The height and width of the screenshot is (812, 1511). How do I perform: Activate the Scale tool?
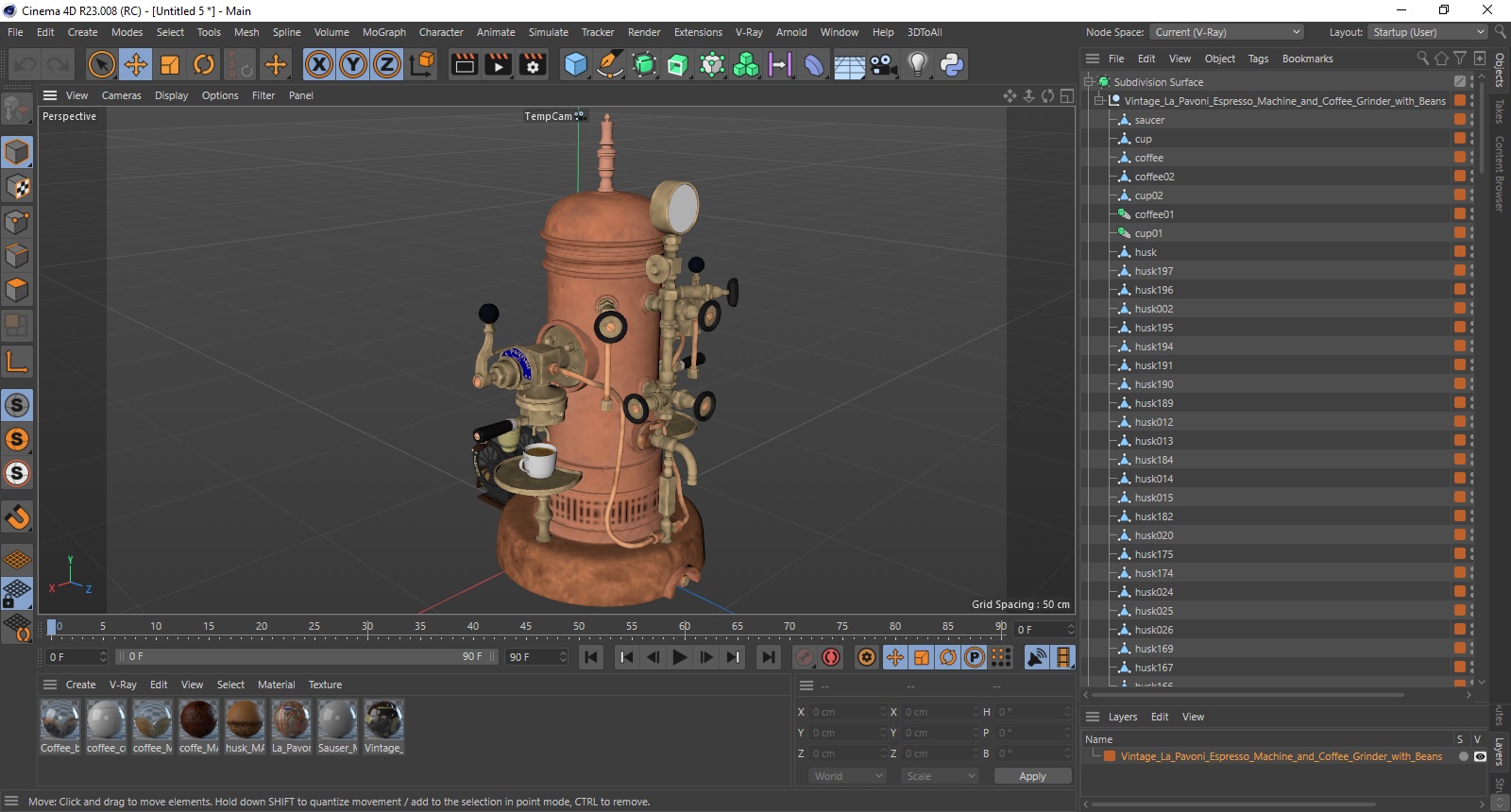(170, 64)
